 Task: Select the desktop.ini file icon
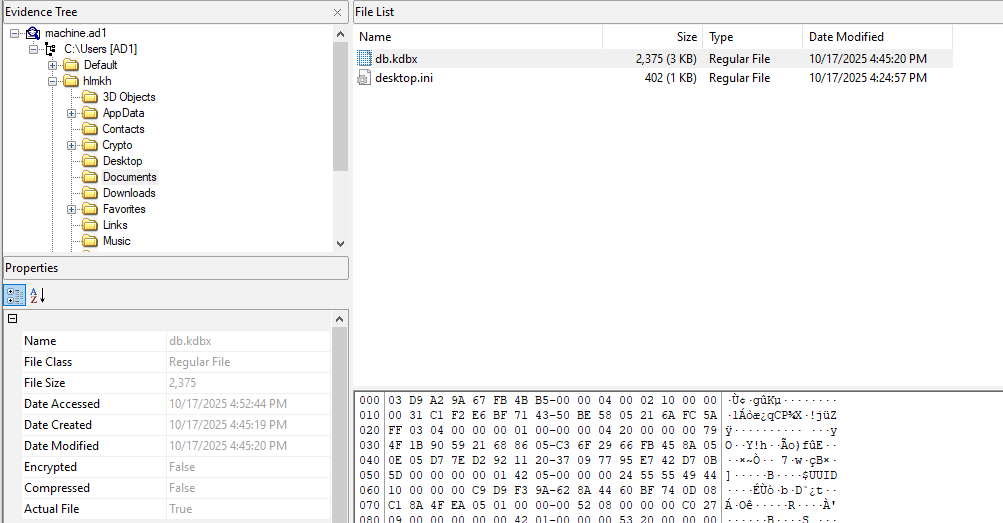(x=364, y=78)
